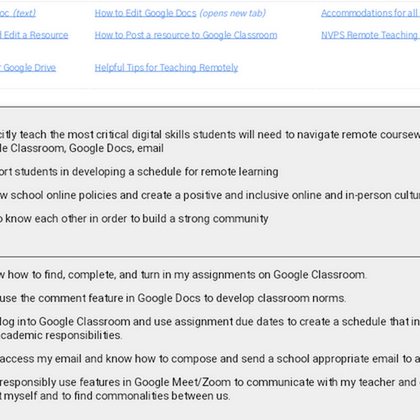Click the text '(opens new tab)'
This screenshot has width=420, height=420.
pos(233,13)
